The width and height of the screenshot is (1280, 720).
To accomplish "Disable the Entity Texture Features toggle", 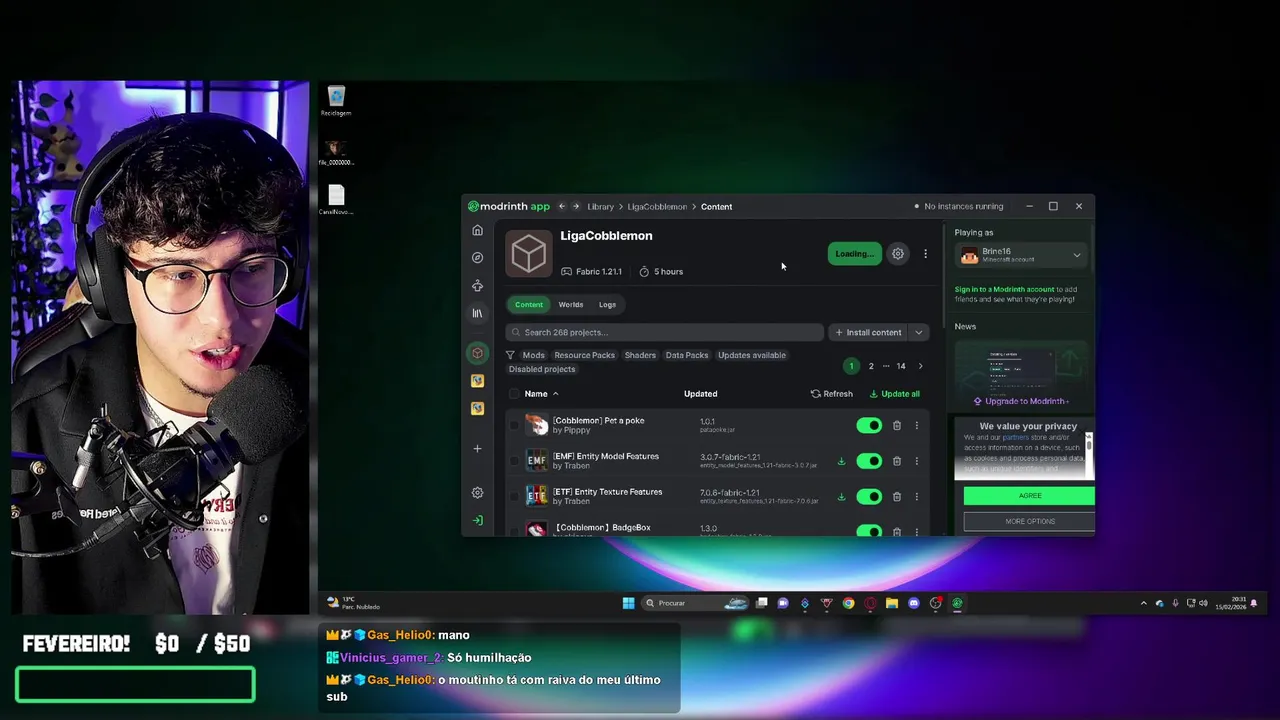I will (x=869, y=497).
